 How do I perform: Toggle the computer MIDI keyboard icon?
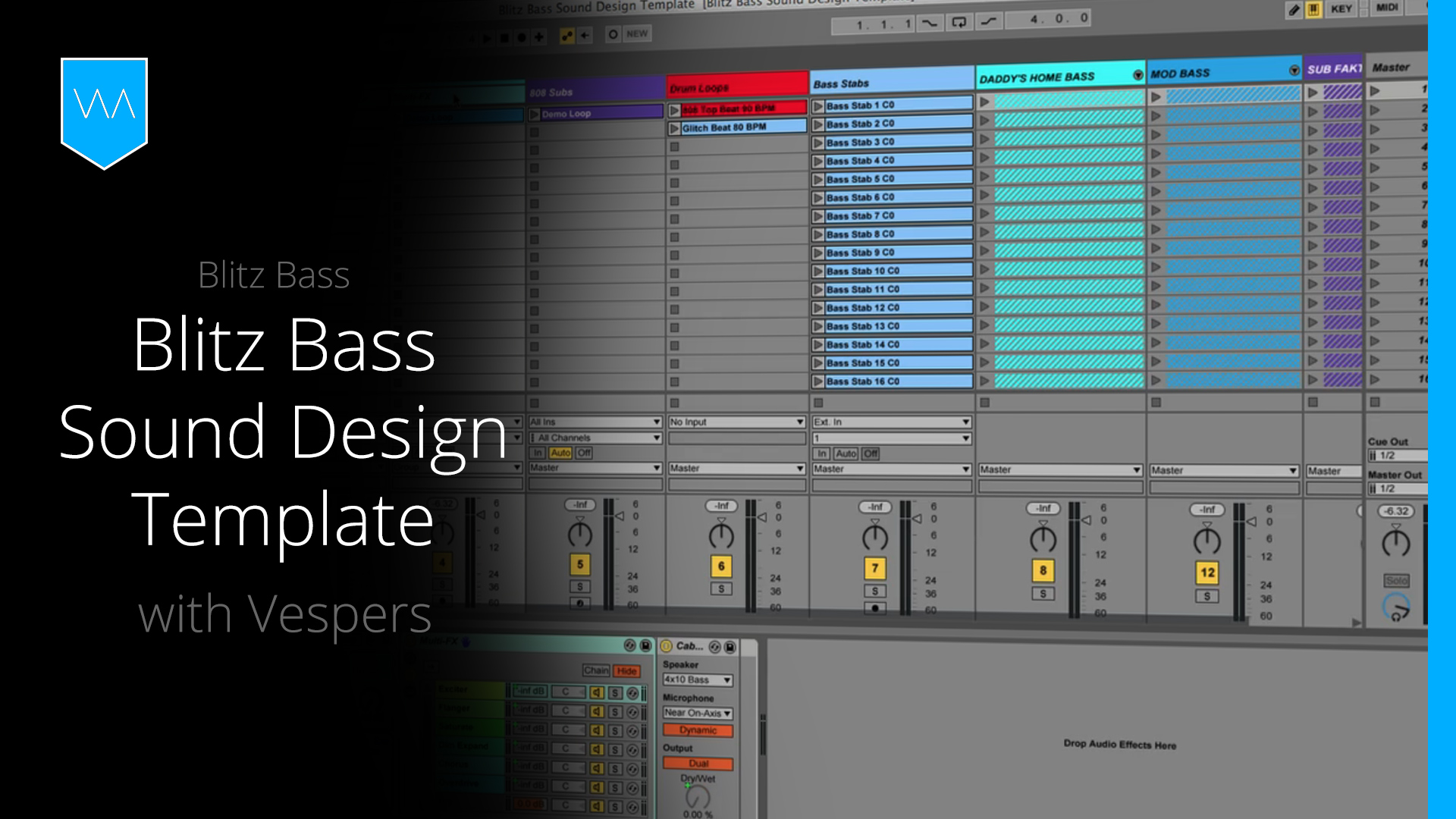coord(1313,10)
